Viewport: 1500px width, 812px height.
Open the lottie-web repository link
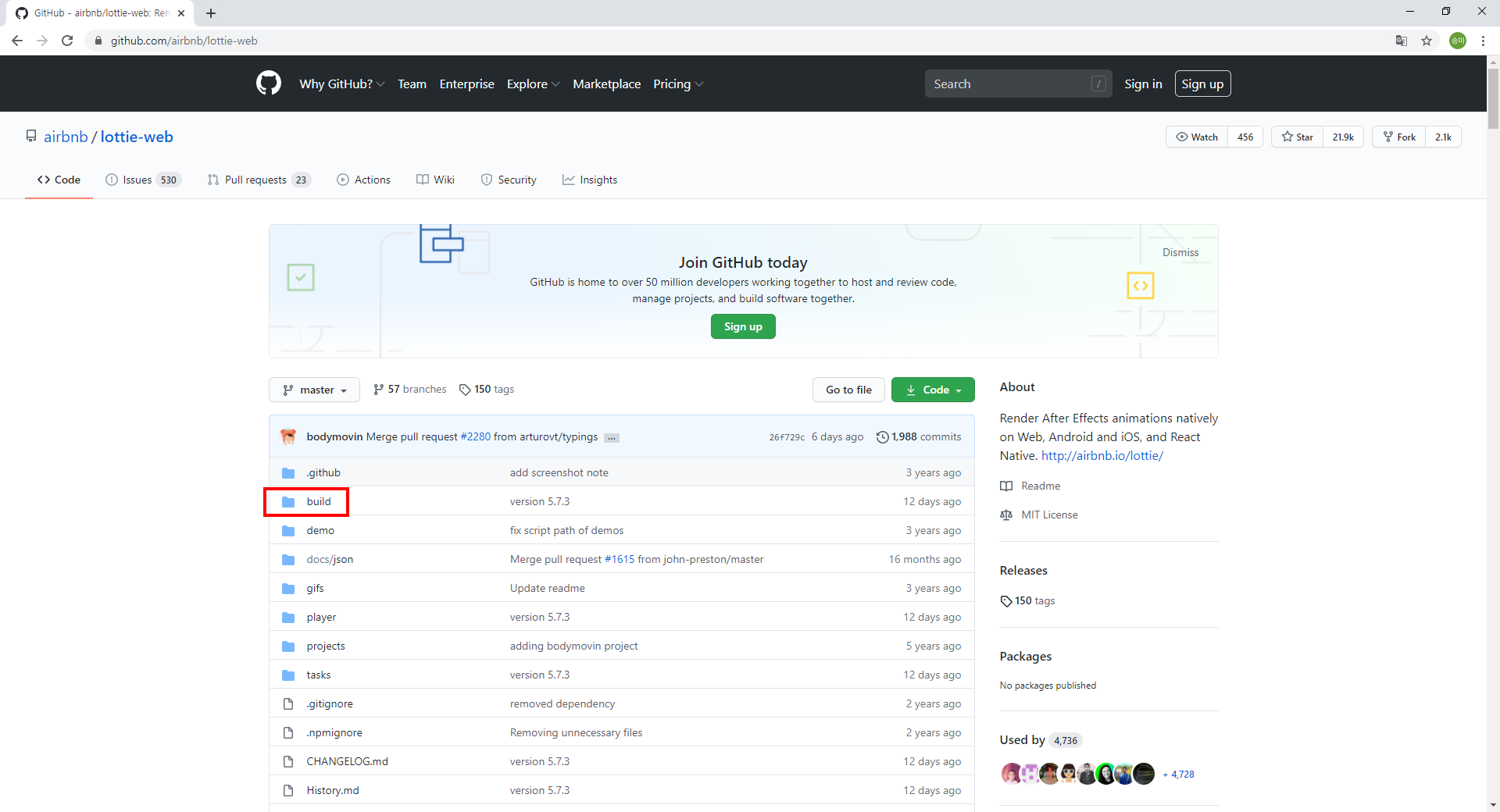point(137,137)
